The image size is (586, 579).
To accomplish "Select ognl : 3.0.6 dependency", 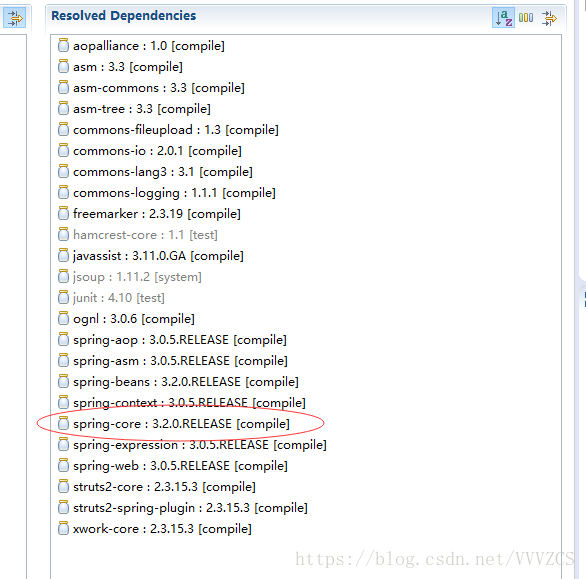I will point(126,319).
